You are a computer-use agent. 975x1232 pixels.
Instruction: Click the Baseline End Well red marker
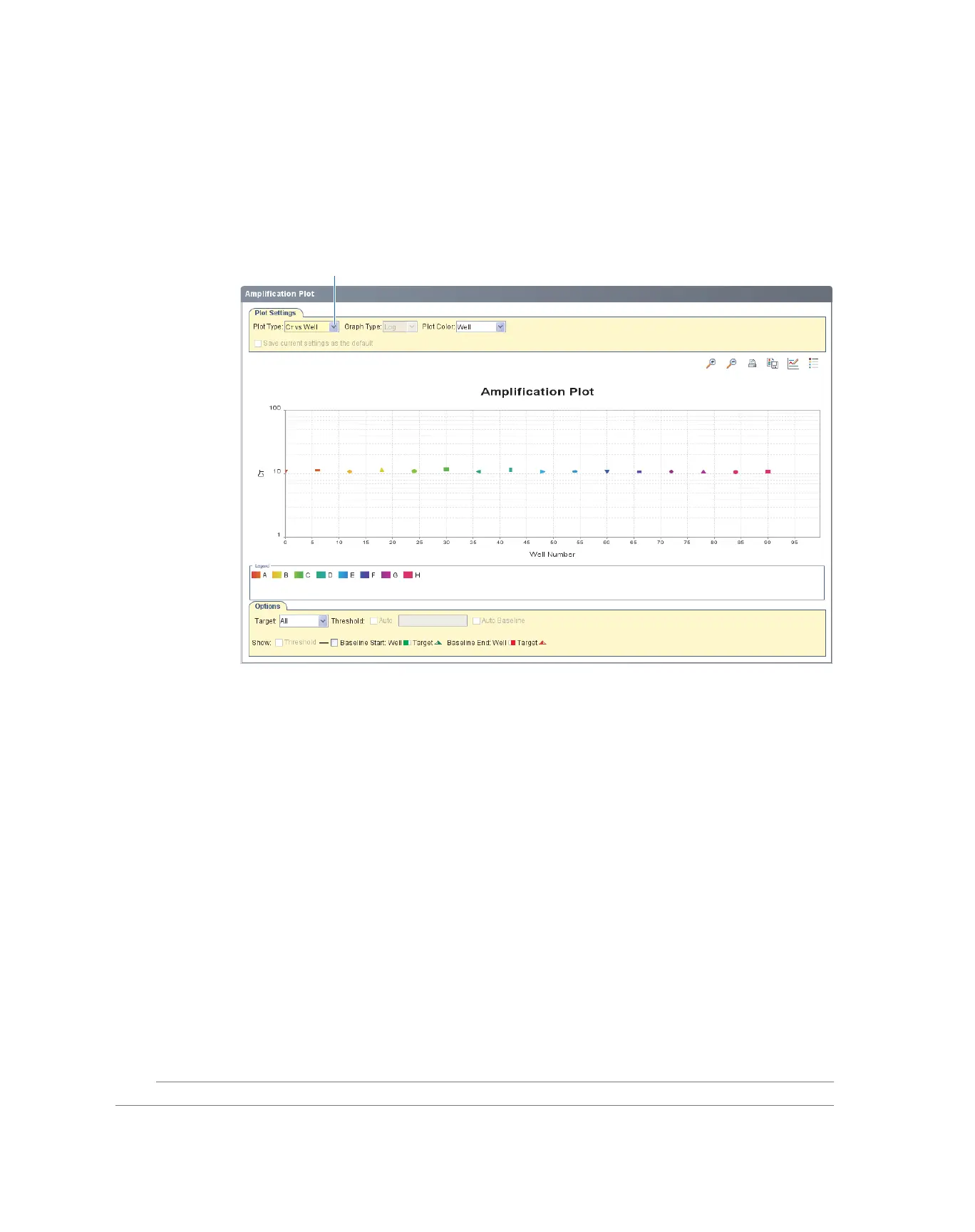[512, 643]
